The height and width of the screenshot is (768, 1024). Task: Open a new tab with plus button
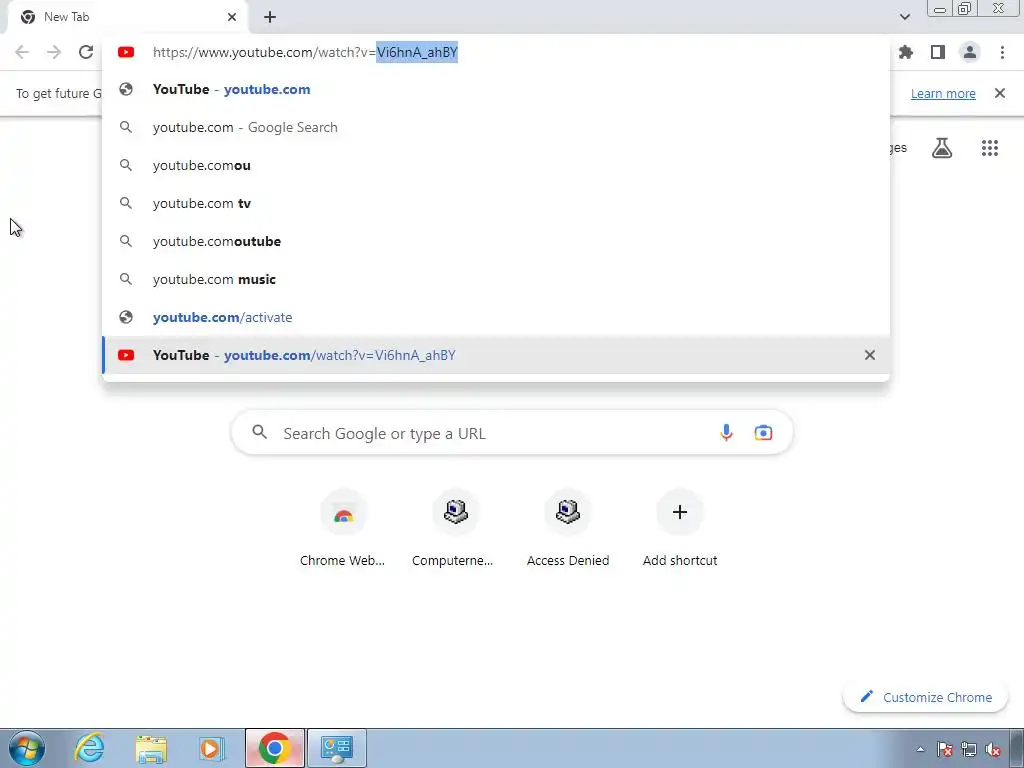point(270,17)
